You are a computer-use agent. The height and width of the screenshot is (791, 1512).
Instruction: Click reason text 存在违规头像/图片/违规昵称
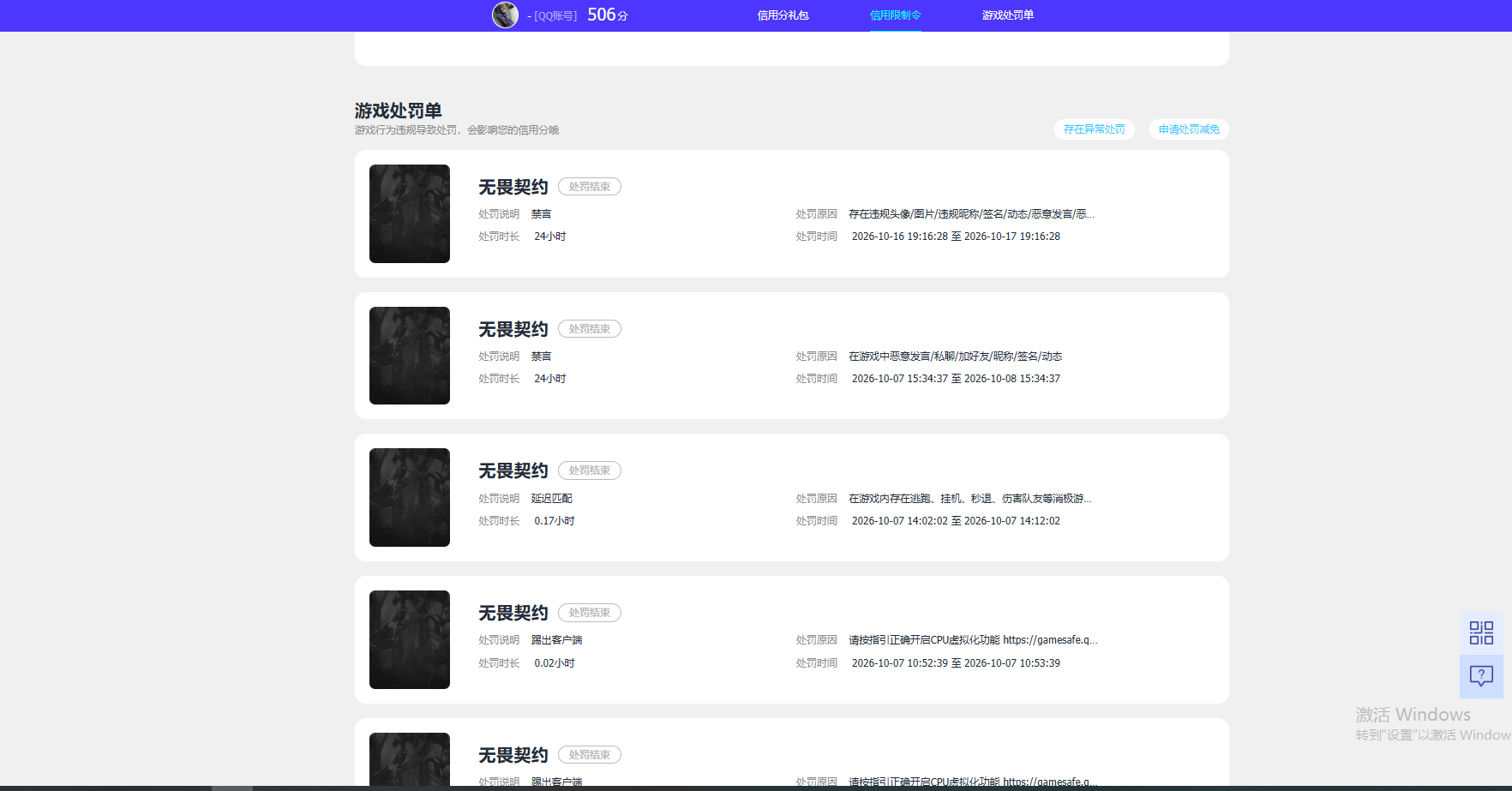coord(971,214)
